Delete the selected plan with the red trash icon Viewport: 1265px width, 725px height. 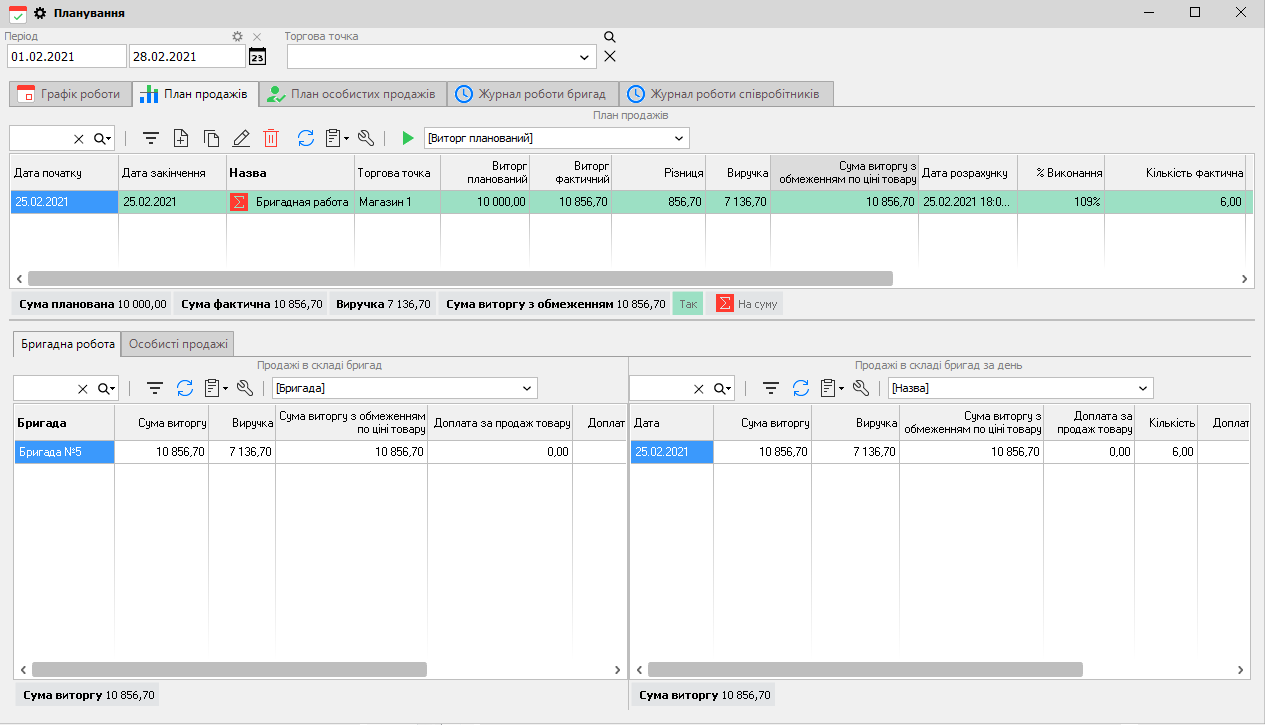pos(271,138)
